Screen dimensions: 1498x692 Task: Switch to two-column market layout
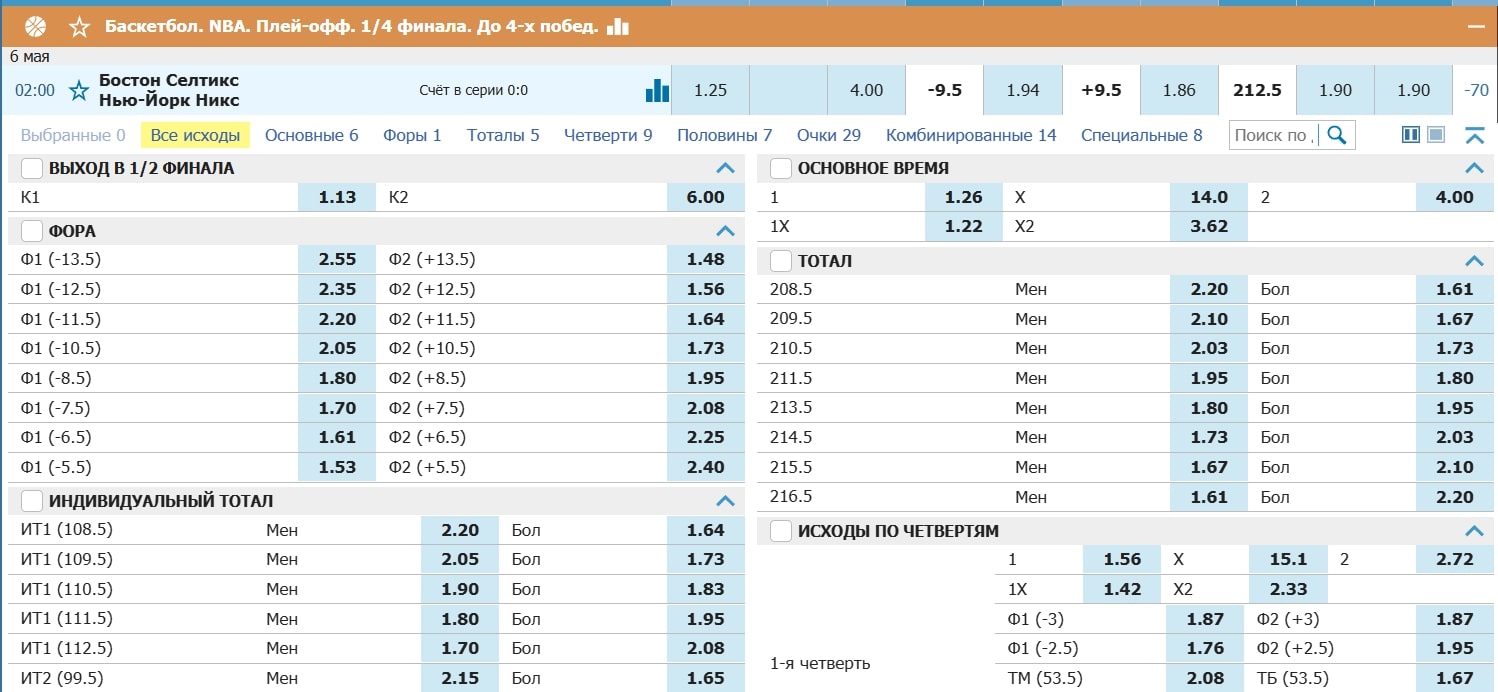click(x=1411, y=135)
